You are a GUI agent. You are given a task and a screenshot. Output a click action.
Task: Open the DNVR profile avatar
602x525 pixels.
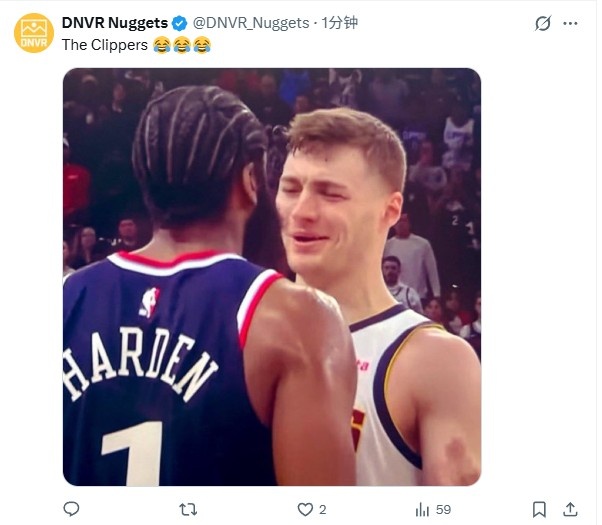[x=34, y=33]
